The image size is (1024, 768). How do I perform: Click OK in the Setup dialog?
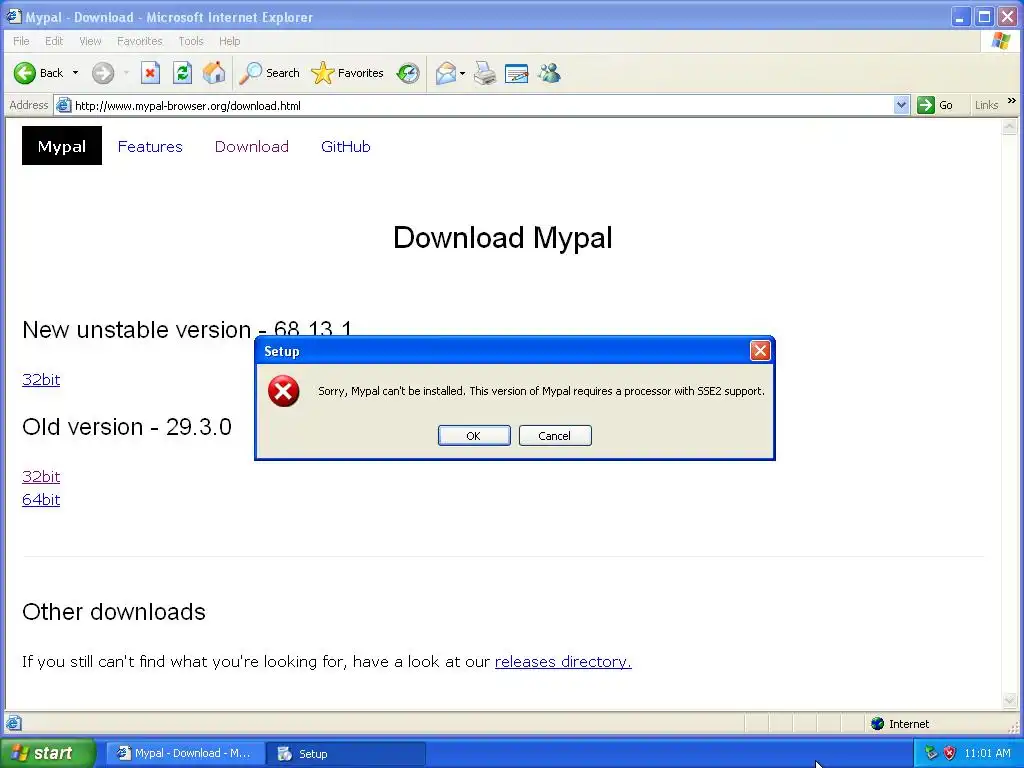[x=474, y=436]
